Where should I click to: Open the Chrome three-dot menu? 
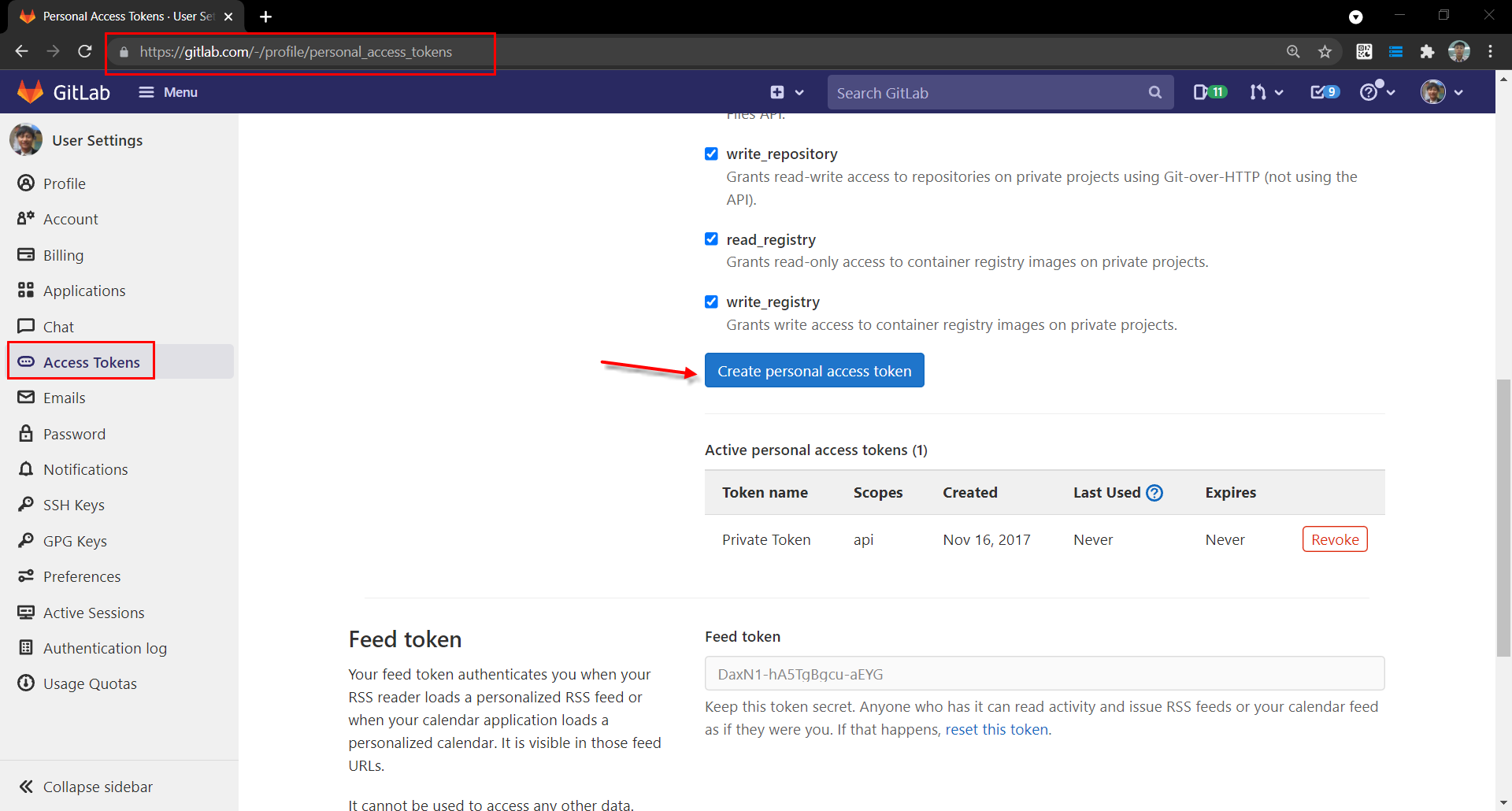point(1491,51)
